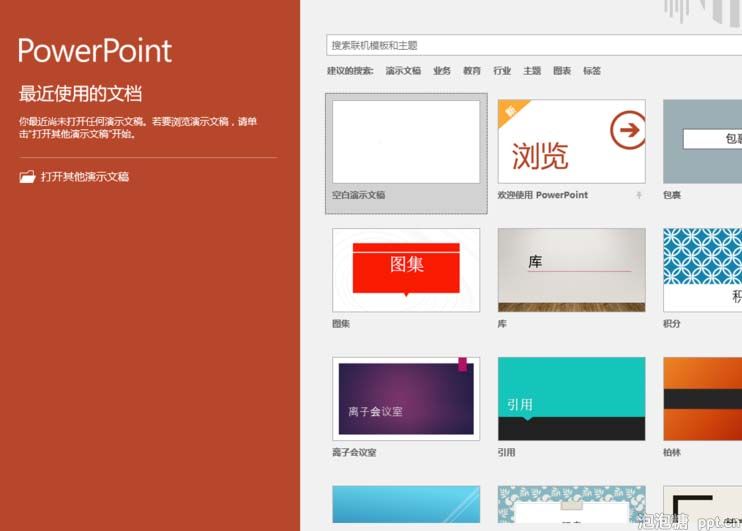Search suggested term 图表
The width and height of the screenshot is (742, 531).
pyautogui.click(x=562, y=71)
